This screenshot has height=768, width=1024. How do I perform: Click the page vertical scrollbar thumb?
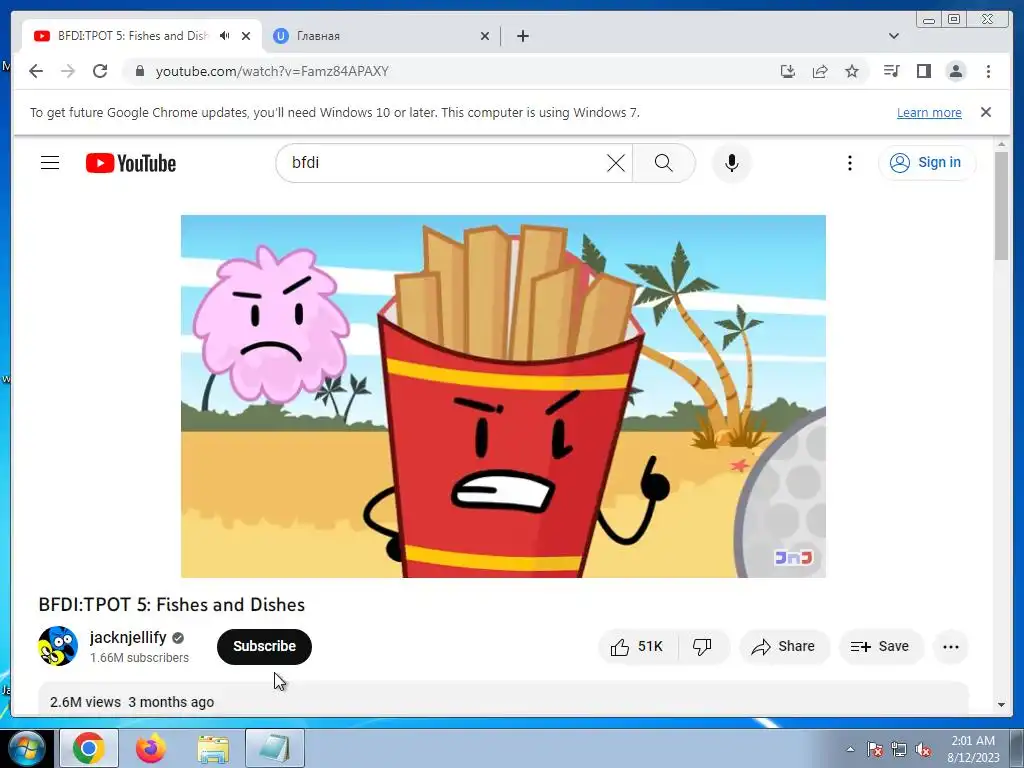[x=1001, y=205]
